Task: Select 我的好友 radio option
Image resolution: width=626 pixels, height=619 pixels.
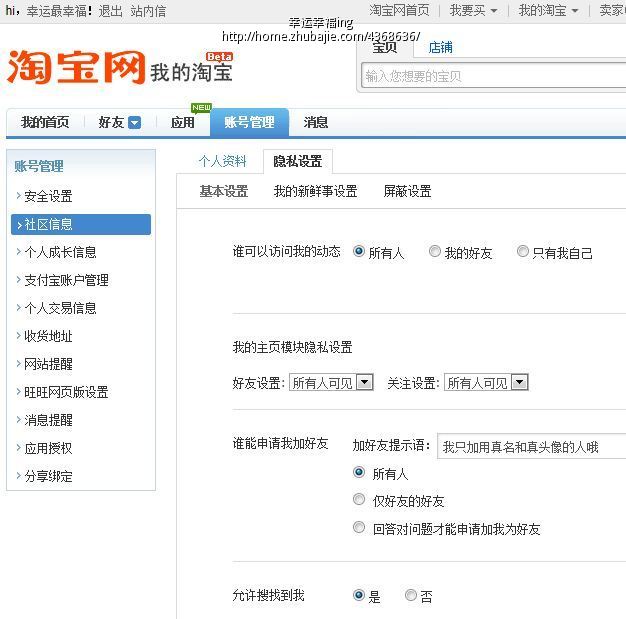Action: point(435,252)
